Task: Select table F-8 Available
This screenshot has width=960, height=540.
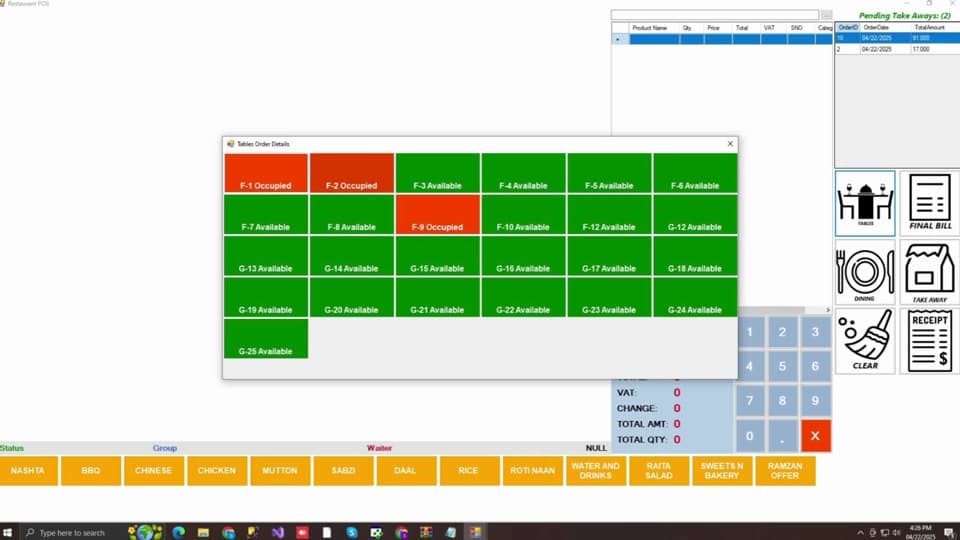Action: click(x=351, y=215)
